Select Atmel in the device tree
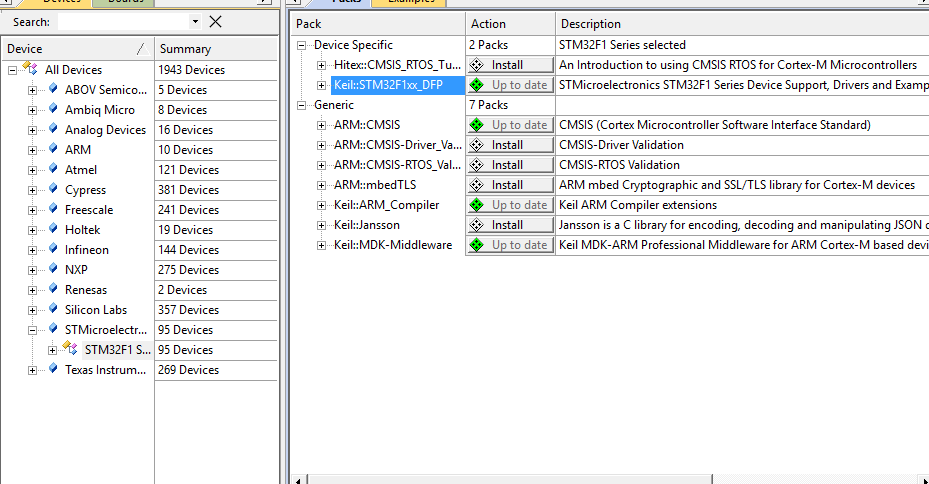929x484 pixels. 81,170
